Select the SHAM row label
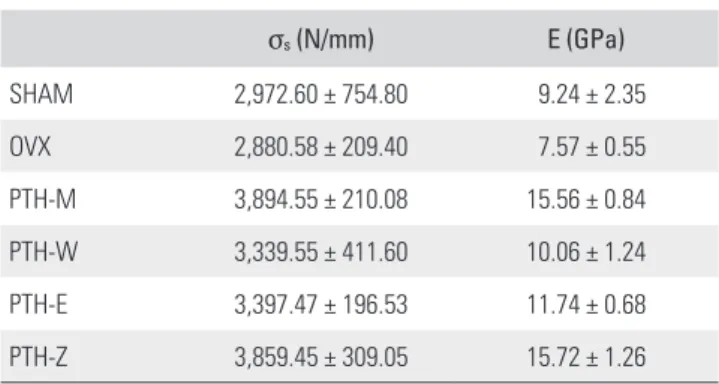The image size is (719, 384). (41, 95)
